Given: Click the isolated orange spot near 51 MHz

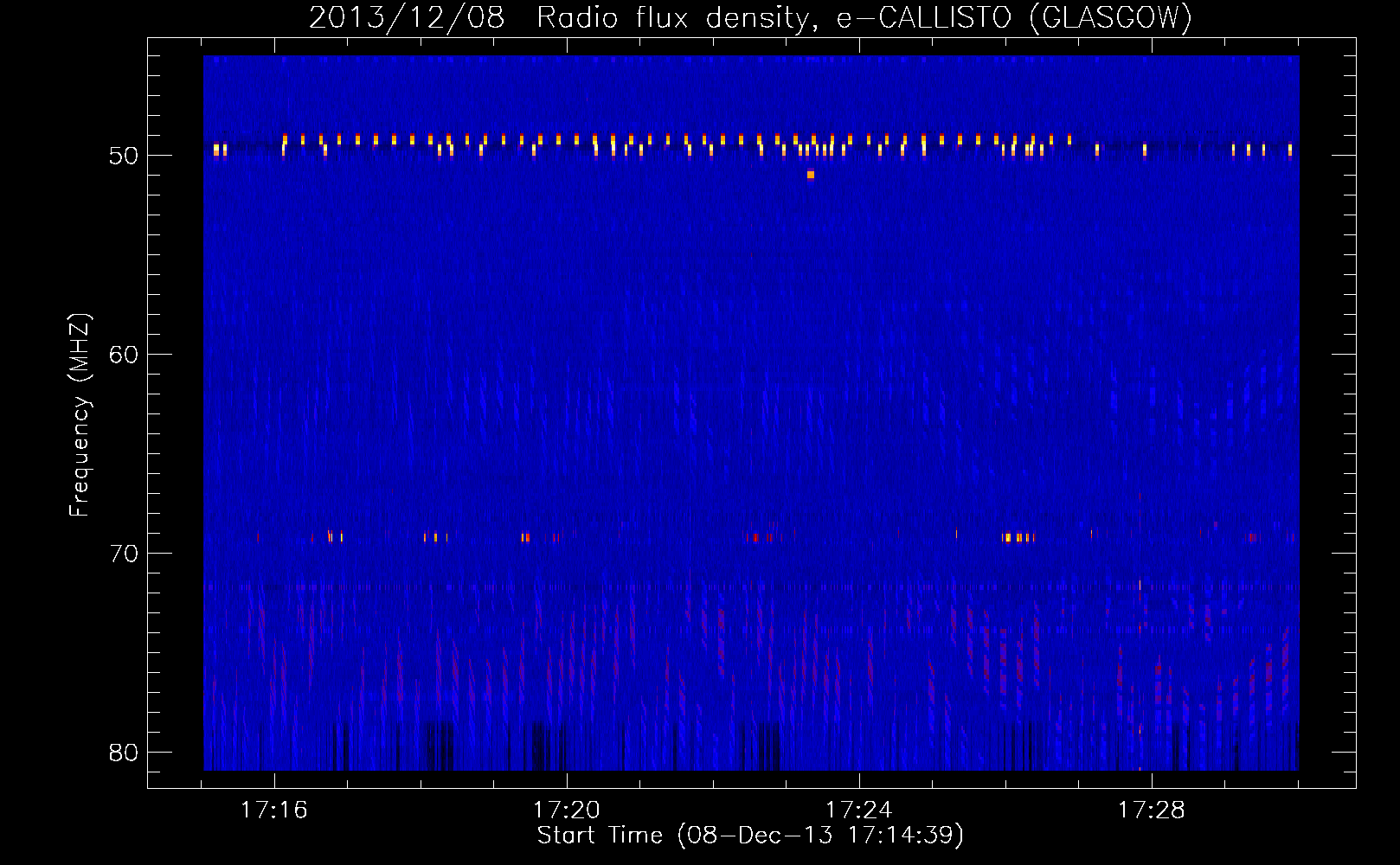Looking at the screenshot, I should coord(811,175).
